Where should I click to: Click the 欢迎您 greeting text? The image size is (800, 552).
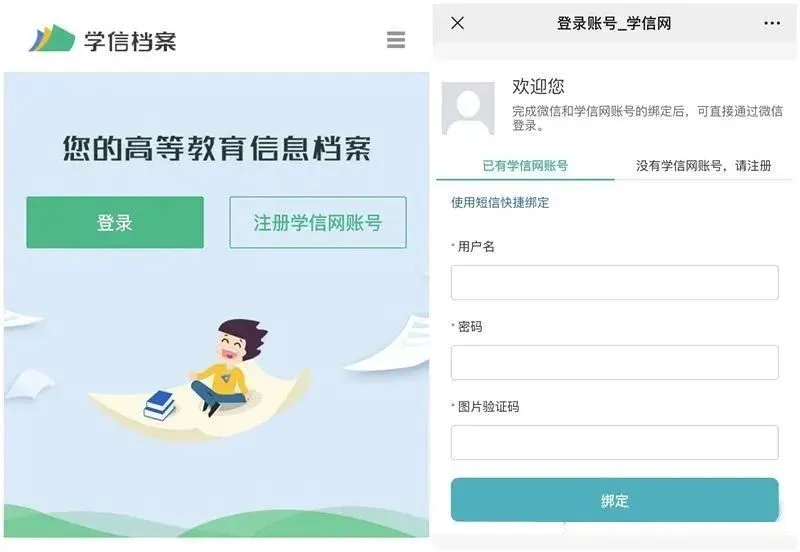pyautogui.click(x=538, y=86)
